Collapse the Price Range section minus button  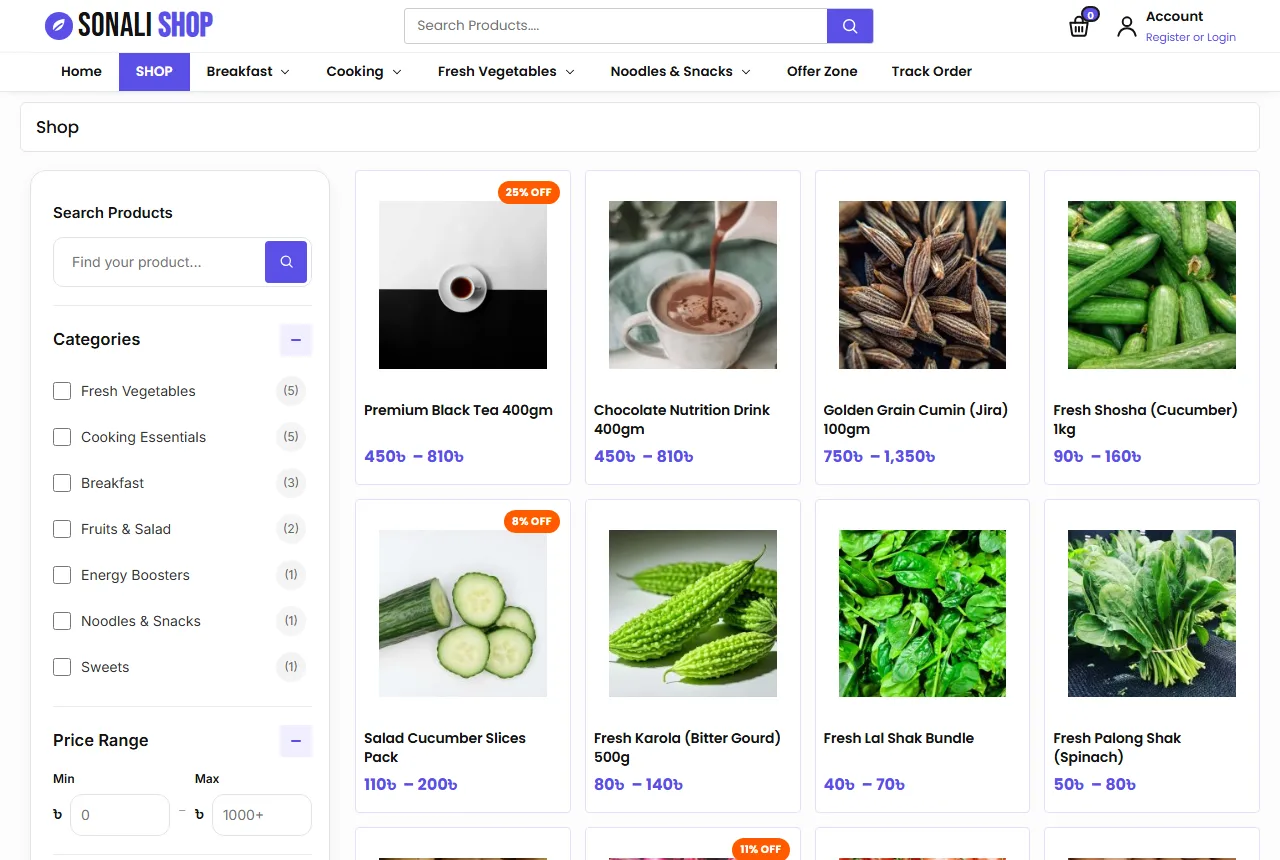296,741
